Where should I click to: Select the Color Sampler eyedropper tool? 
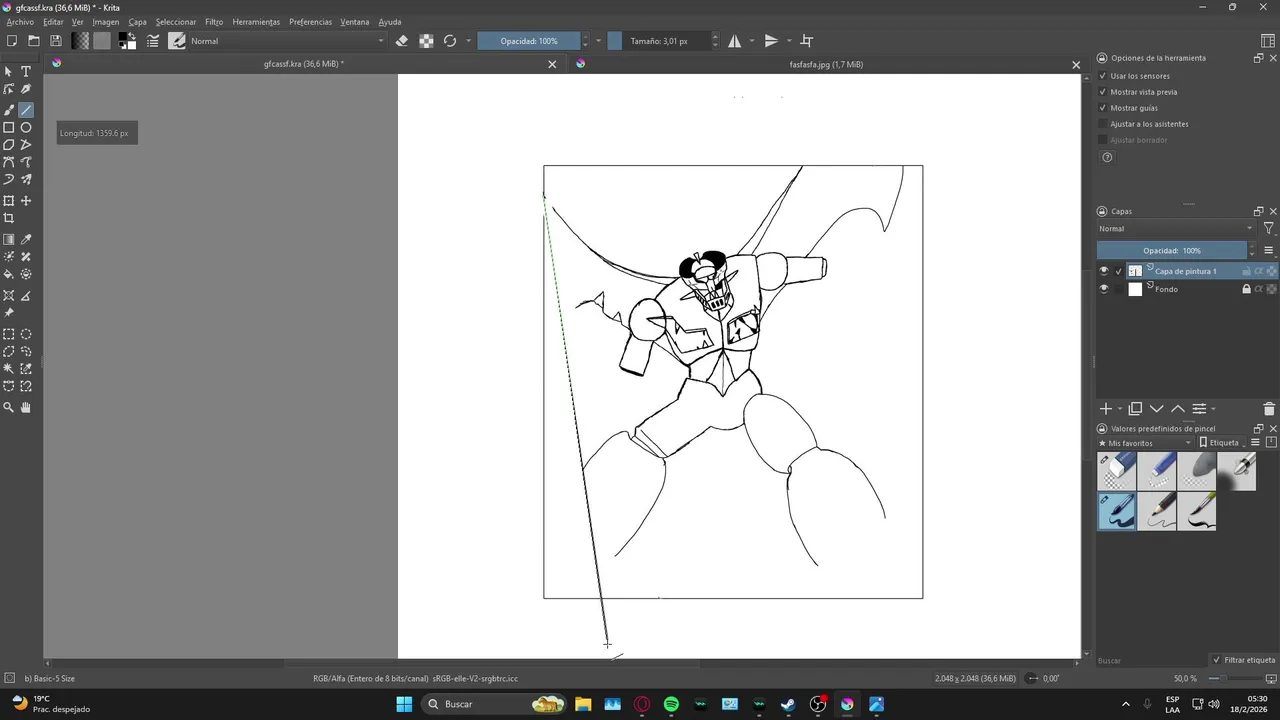pyautogui.click(x=26, y=240)
